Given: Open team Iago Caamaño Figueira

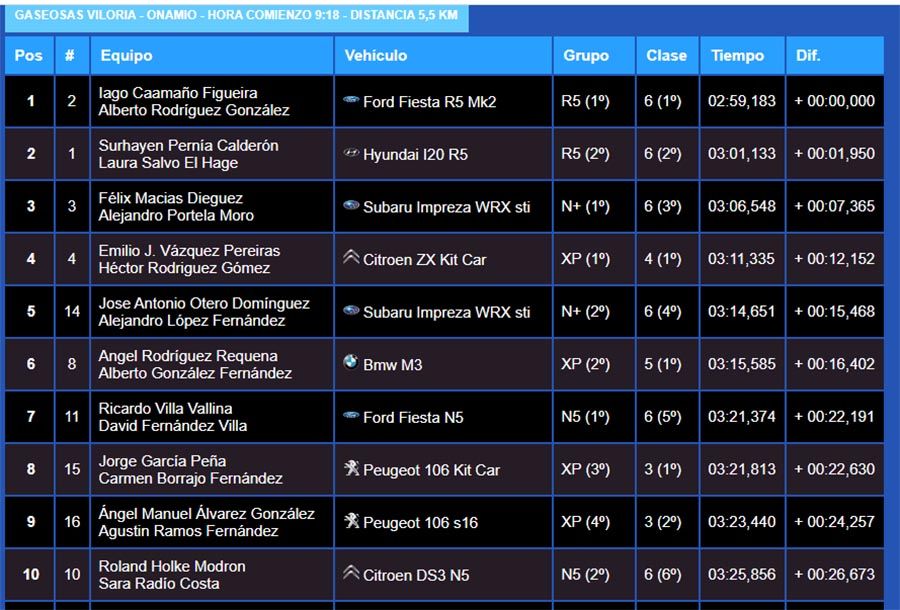Looking at the screenshot, I should pyautogui.click(x=178, y=93).
